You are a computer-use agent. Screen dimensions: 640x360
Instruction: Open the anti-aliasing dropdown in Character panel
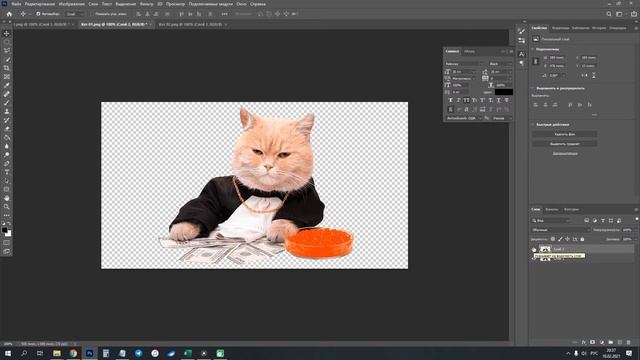coord(501,118)
